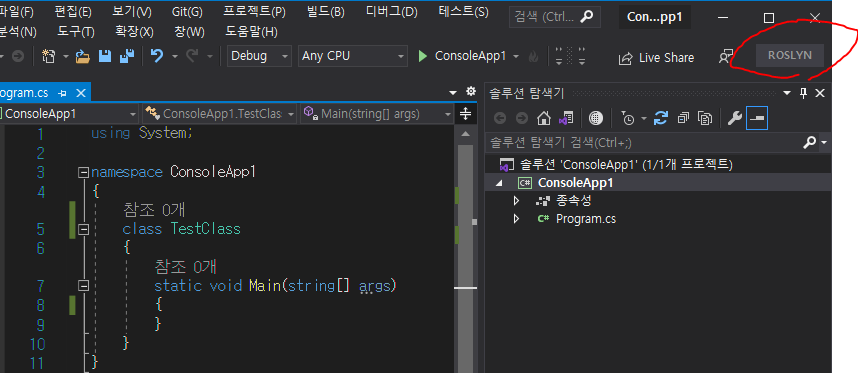Switch between solution and folder views icon
Viewport: 858px width, 373px height.
click(566, 118)
